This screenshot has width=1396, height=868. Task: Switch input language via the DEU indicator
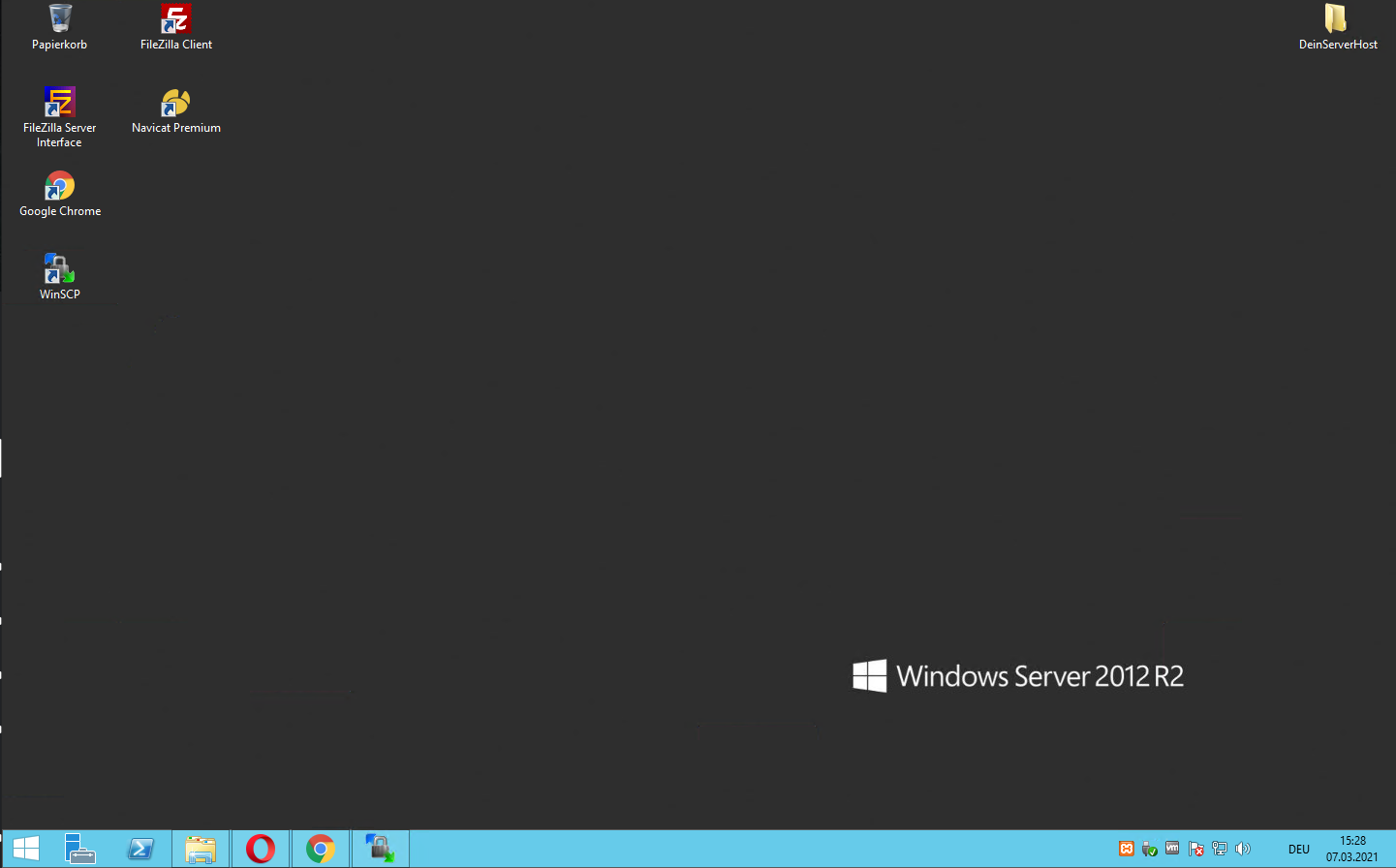point(1297,848)
